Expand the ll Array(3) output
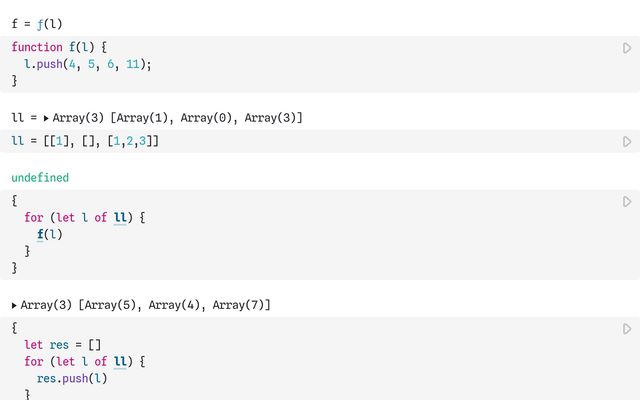The image size is (640, 400). [46, 118]
